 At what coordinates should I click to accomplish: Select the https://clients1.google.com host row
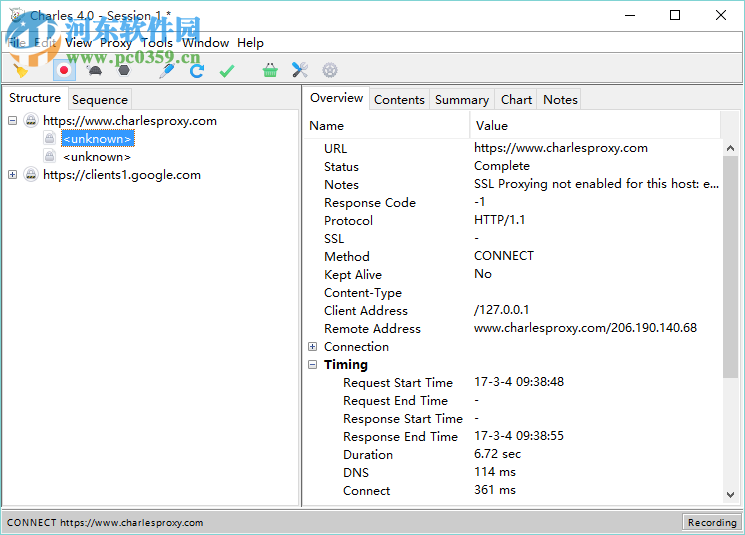[122, 175]
